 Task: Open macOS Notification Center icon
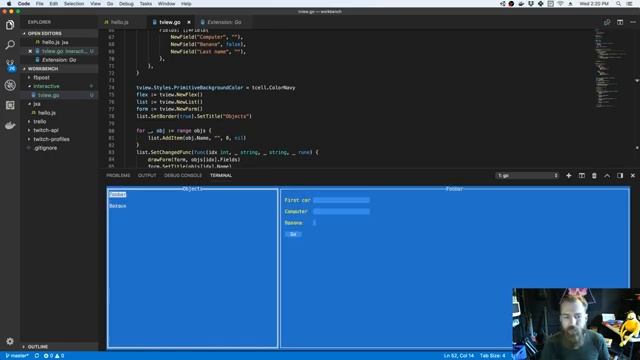pyautogui.click(x=630, y=4)
